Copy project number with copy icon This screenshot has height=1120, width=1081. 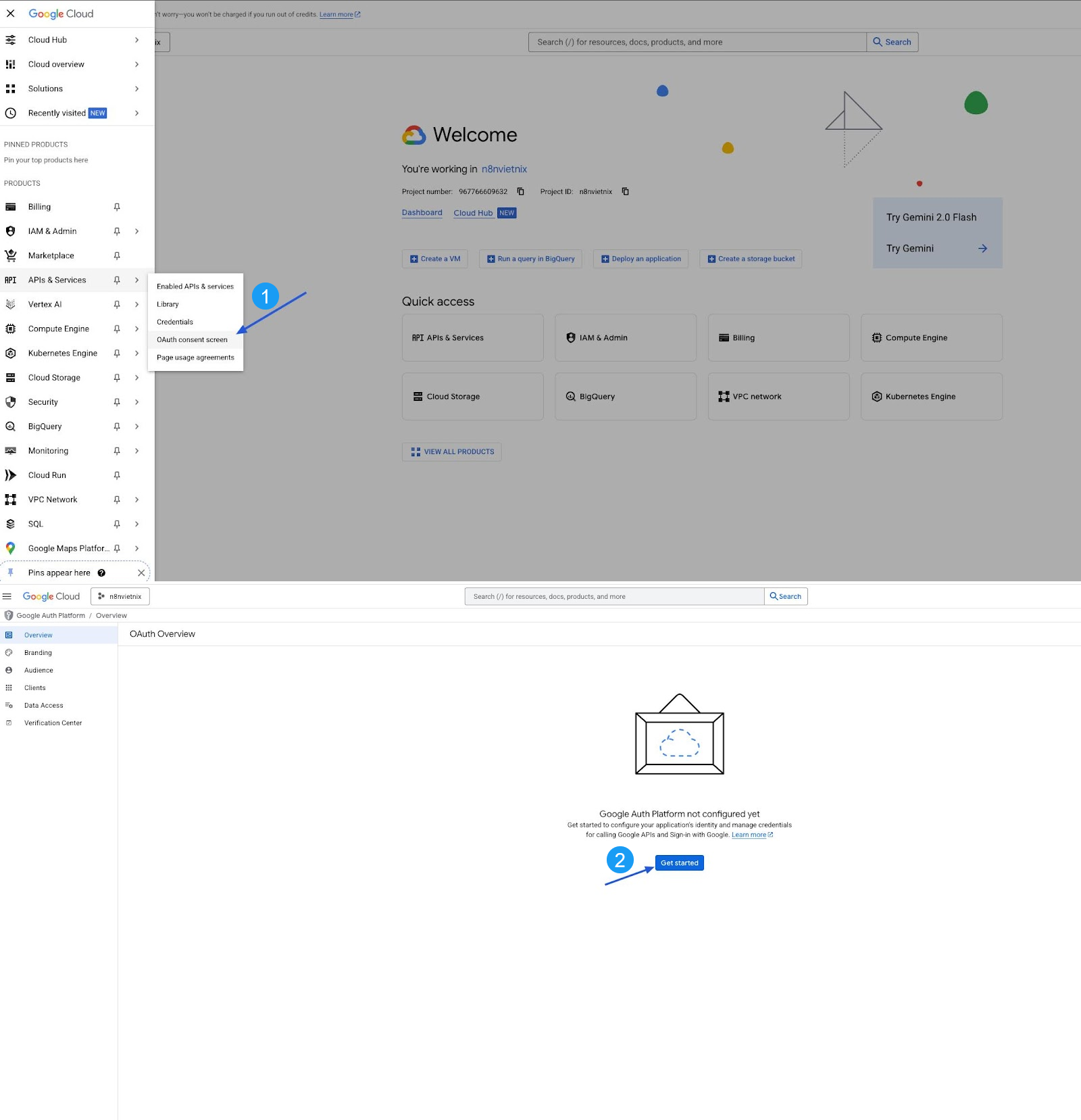point(521,192)
